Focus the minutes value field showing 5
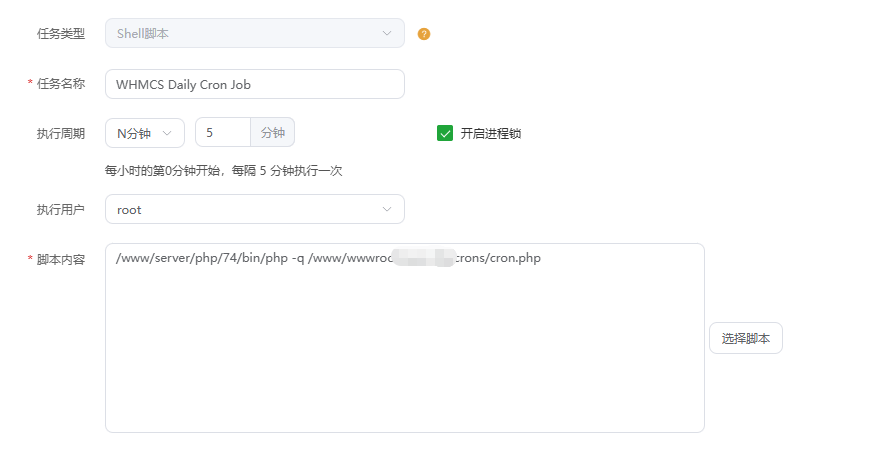Viewport: 880px width, 461px height. (223, 133)
